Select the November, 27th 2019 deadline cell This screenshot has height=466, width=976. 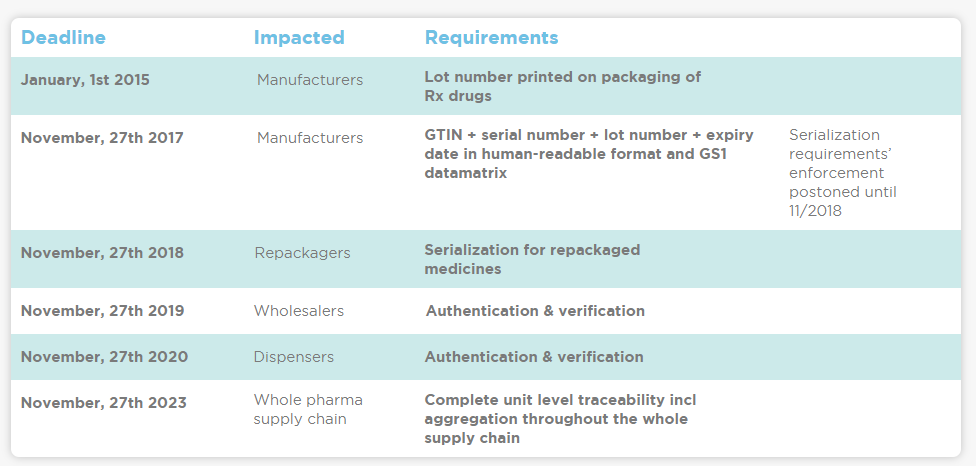tap(102, 310)
